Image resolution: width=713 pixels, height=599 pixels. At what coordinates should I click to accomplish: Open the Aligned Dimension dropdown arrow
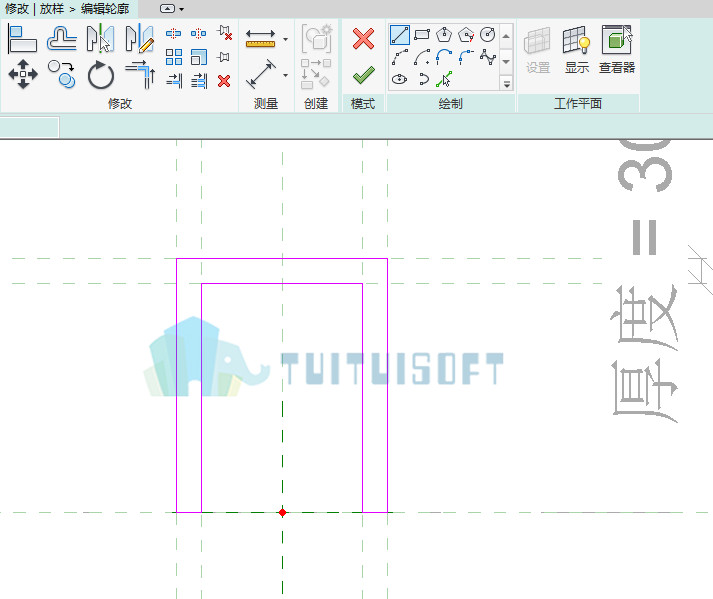tap(286, 75)
